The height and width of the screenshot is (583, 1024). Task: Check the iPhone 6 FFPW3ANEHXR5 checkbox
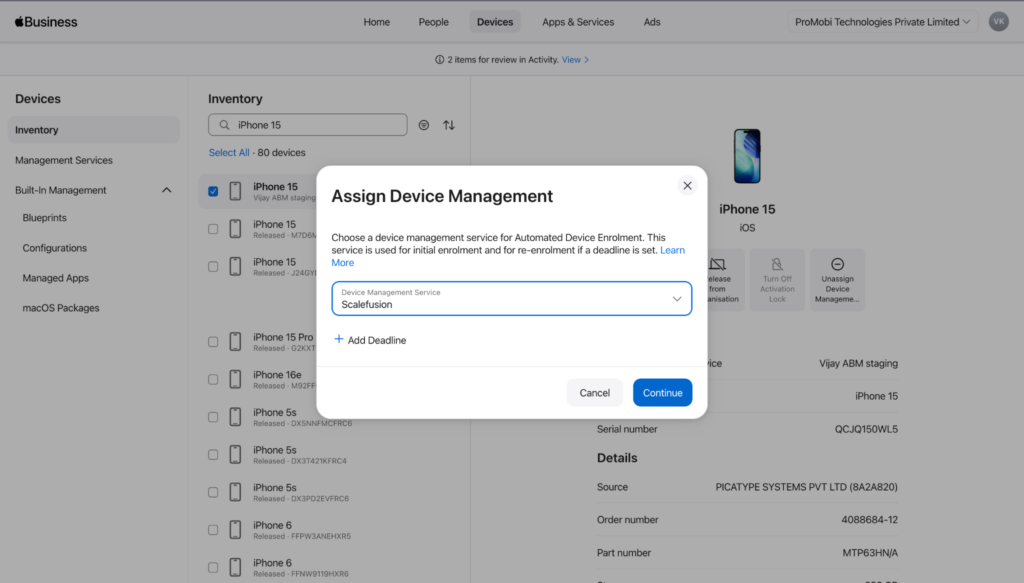[213, 529]
